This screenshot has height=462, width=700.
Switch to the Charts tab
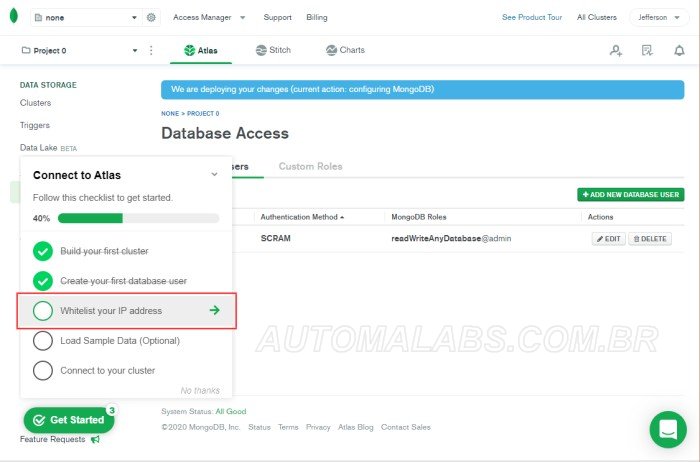coord(345,50)
